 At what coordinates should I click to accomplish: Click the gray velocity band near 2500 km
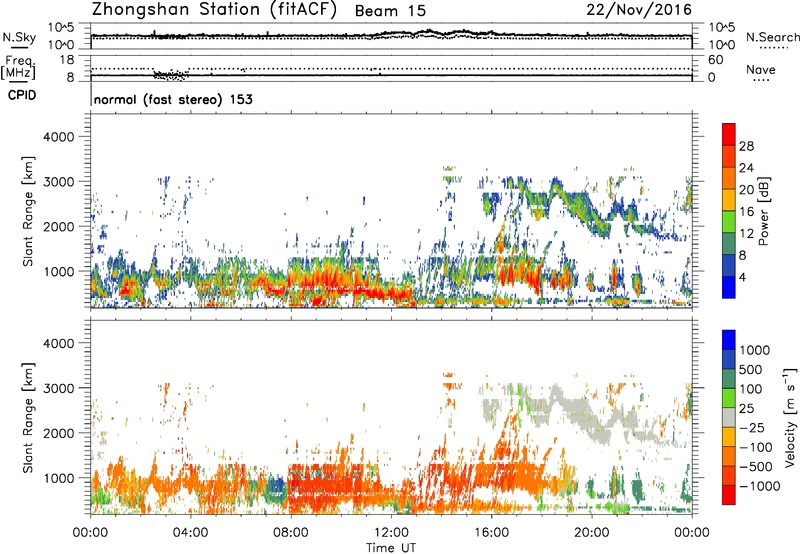pos(577,408)
